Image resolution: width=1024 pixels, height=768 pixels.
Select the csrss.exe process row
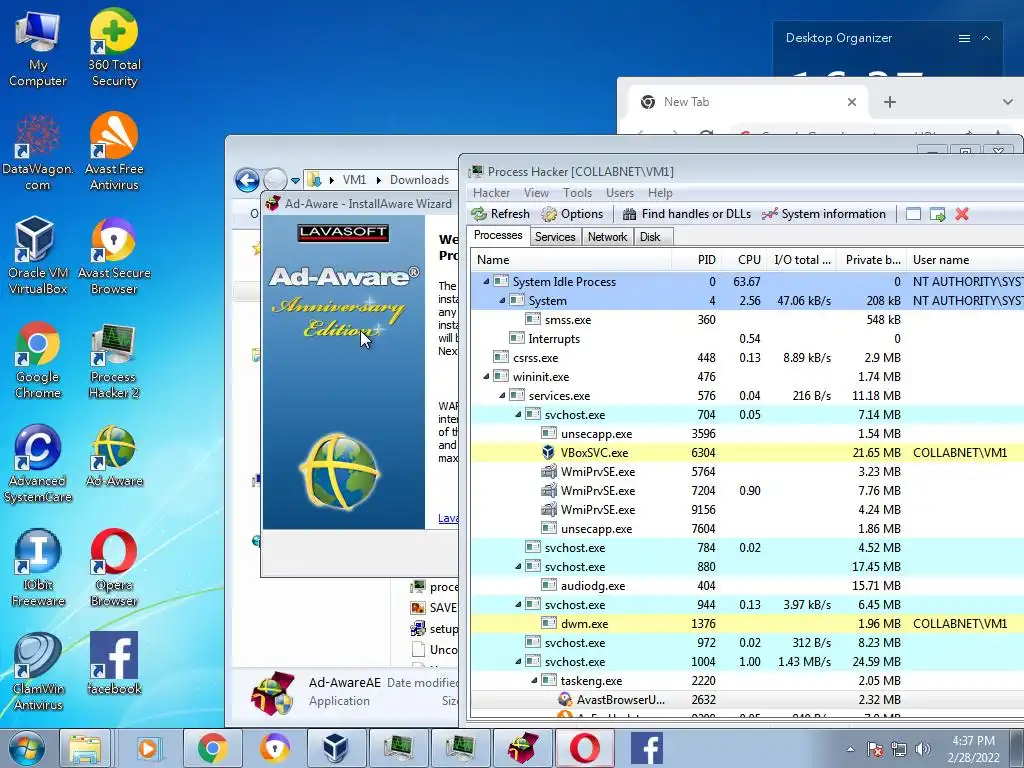pos(747,357)
